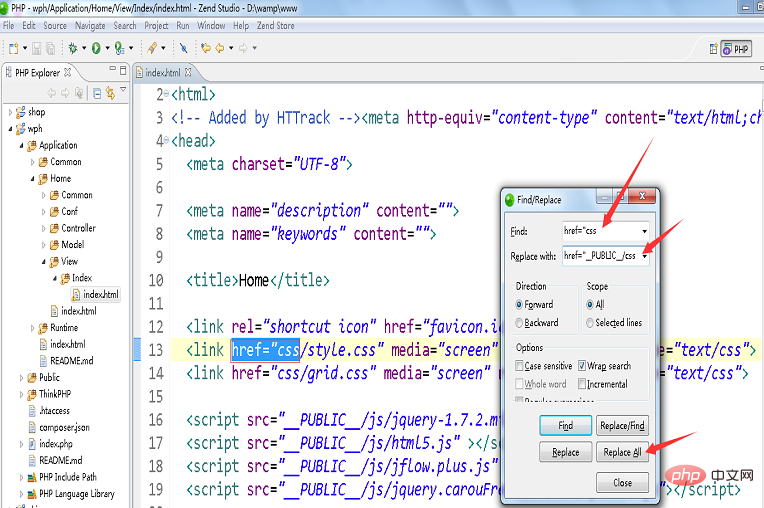Collapse the View folder in the tree
This screenshot has height=508, width=764.
tap(44, 262)
